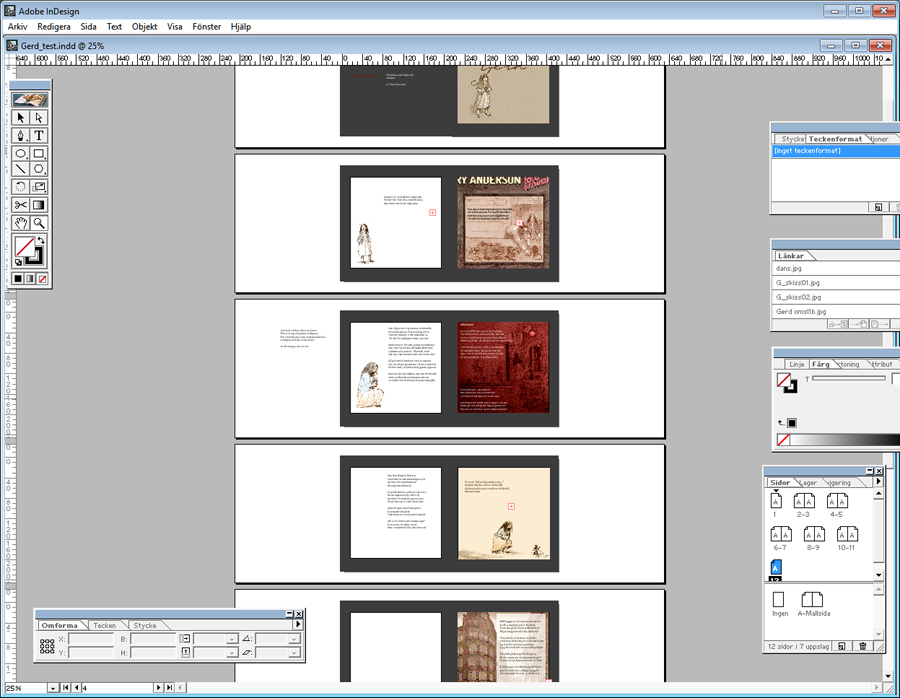Open the Sidor panel flyout menu arrow

coord(878,482)
